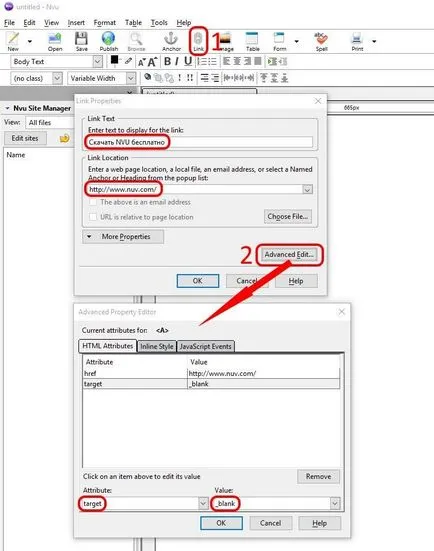Toggle Underline formatting button

click(x=188, y=61)
